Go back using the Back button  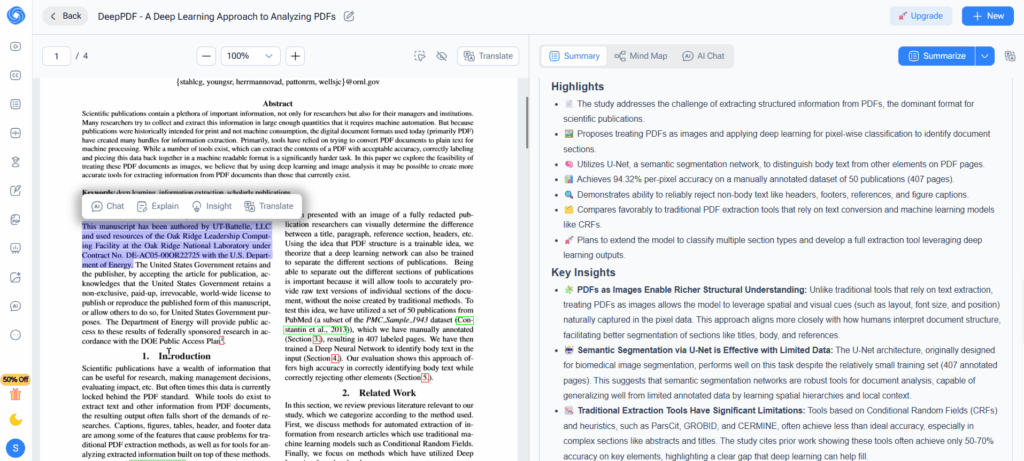point(65,16)
